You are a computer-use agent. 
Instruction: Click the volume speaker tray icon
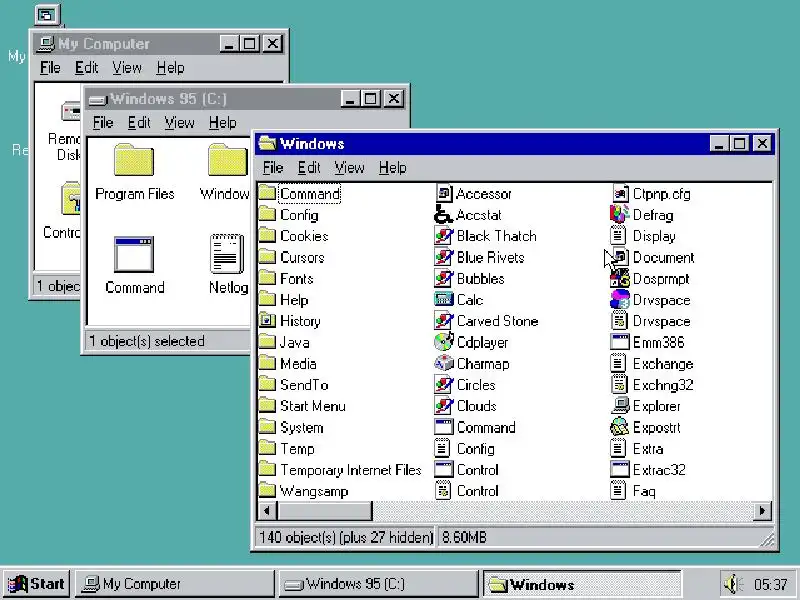click(x=734, y=584)
